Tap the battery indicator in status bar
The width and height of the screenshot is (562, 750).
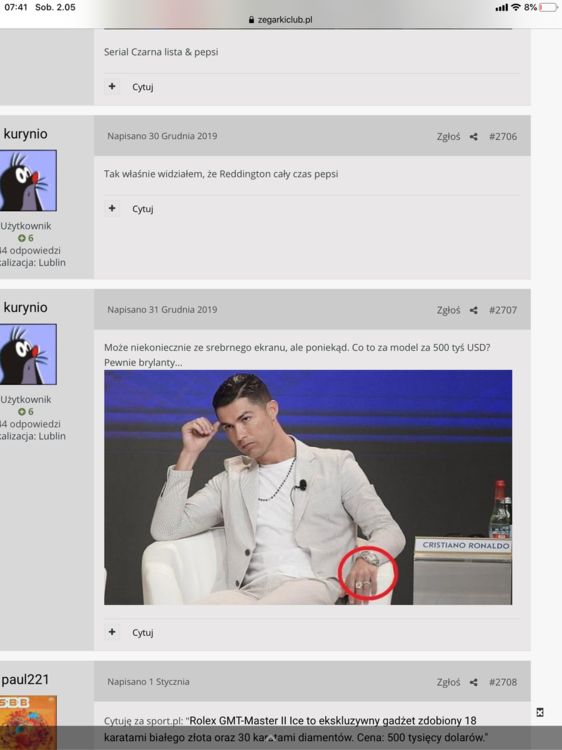(548, 7)
